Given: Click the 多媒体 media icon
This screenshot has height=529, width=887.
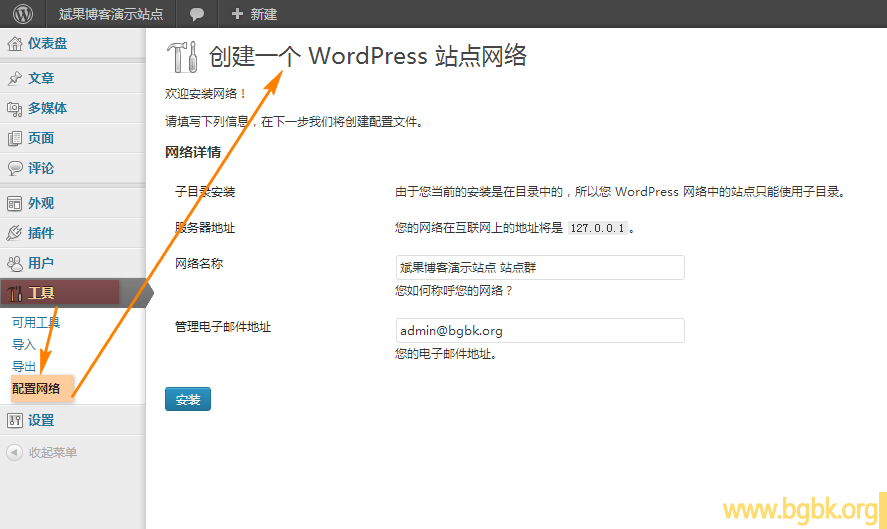Looking at the screenshot, I should click(x=14, y=108).
